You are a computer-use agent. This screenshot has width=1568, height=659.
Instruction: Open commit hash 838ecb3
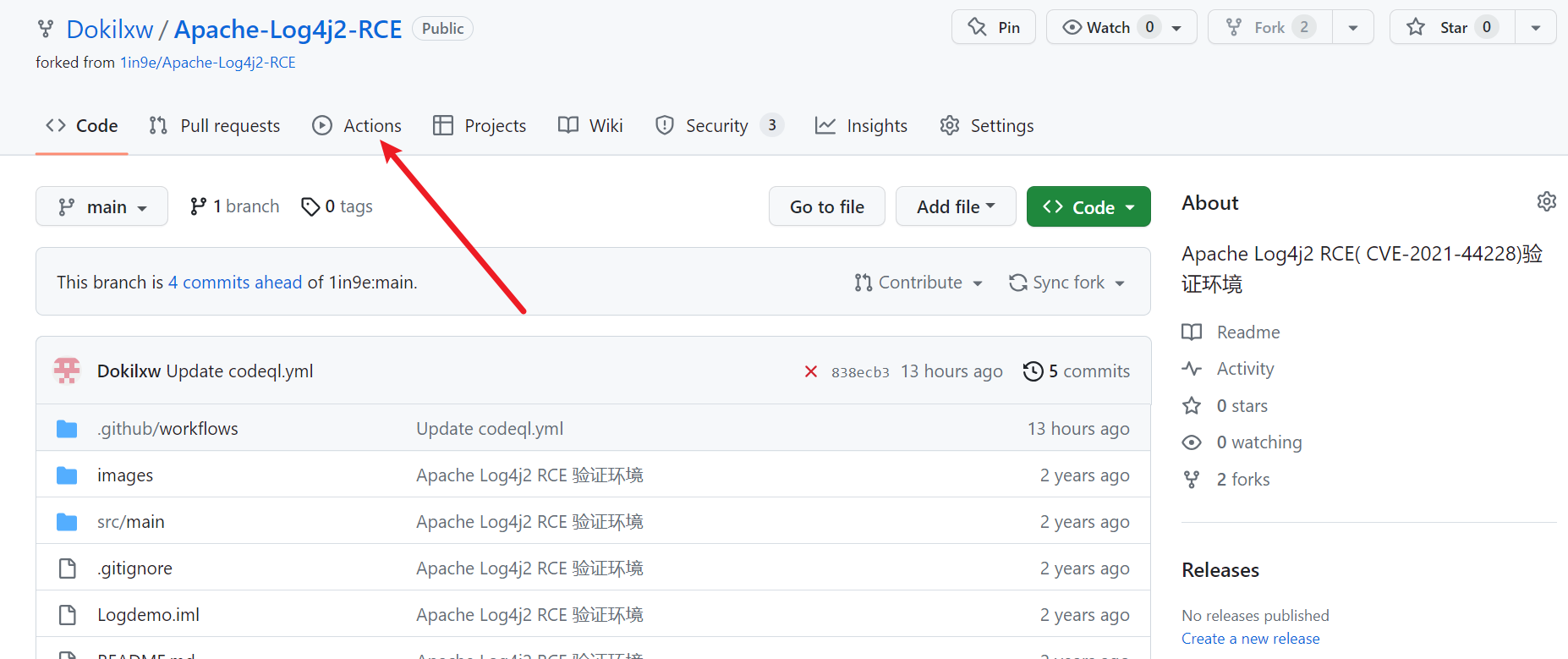pos(860,372)
